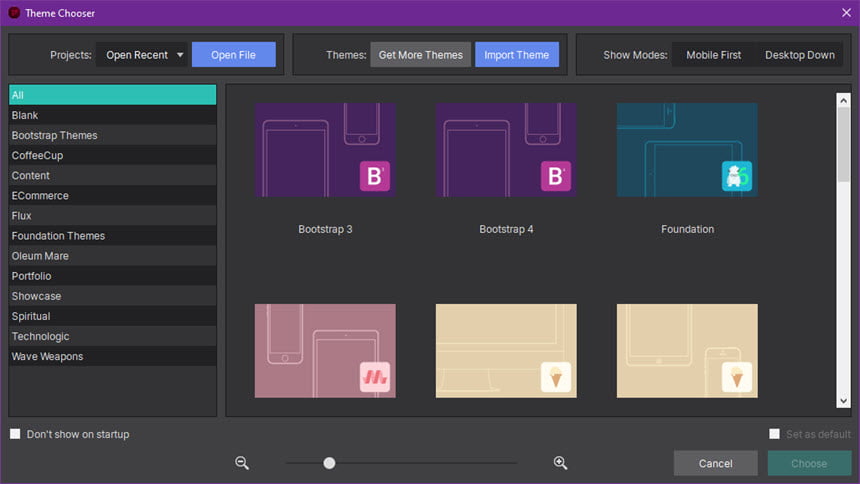Tick the Don't show on startup checkbox
The height and width of the screenshot is (484, 860).
pos(15,434)
